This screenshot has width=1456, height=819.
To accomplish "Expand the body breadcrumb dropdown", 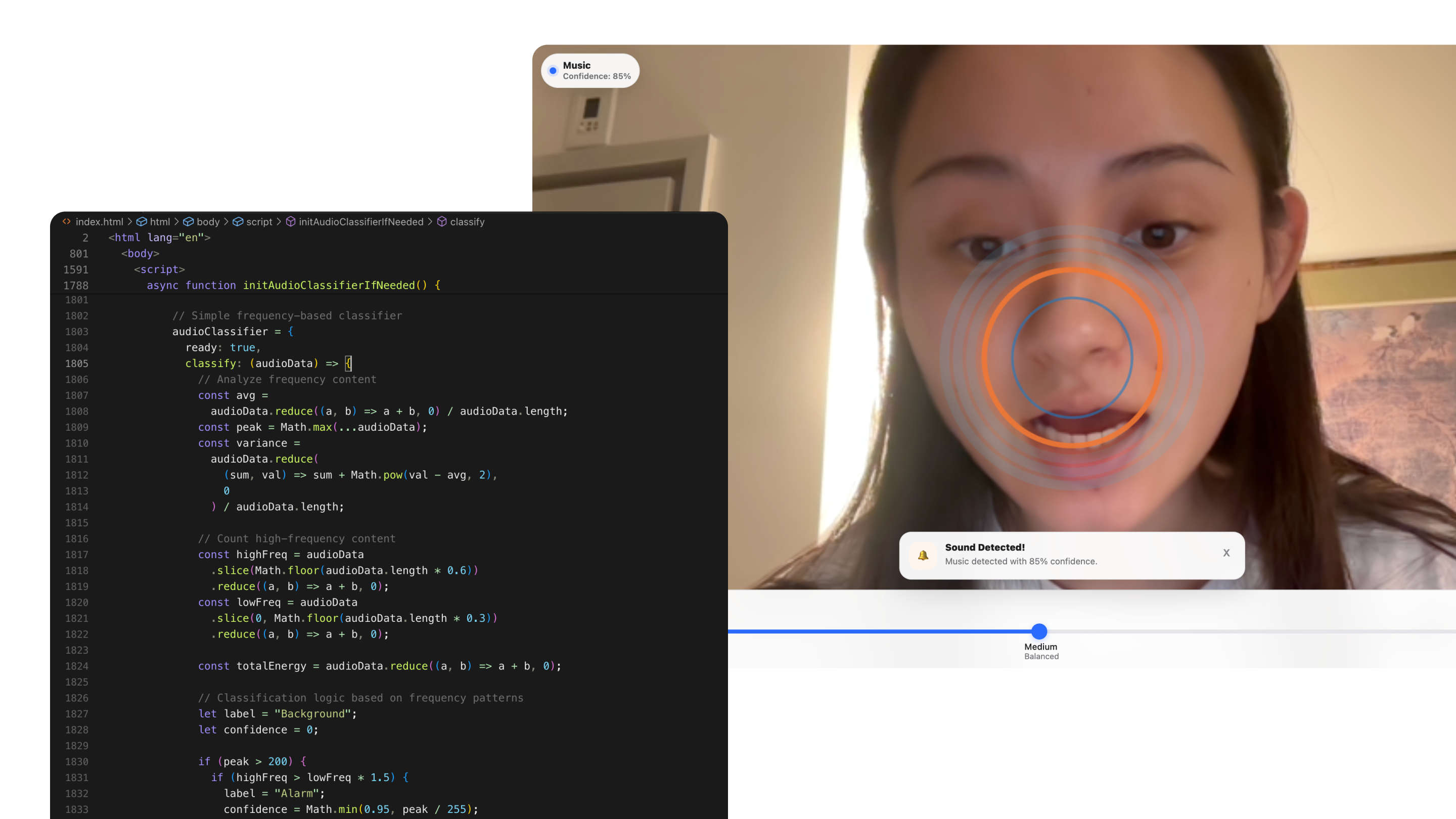I will [208, 221].
